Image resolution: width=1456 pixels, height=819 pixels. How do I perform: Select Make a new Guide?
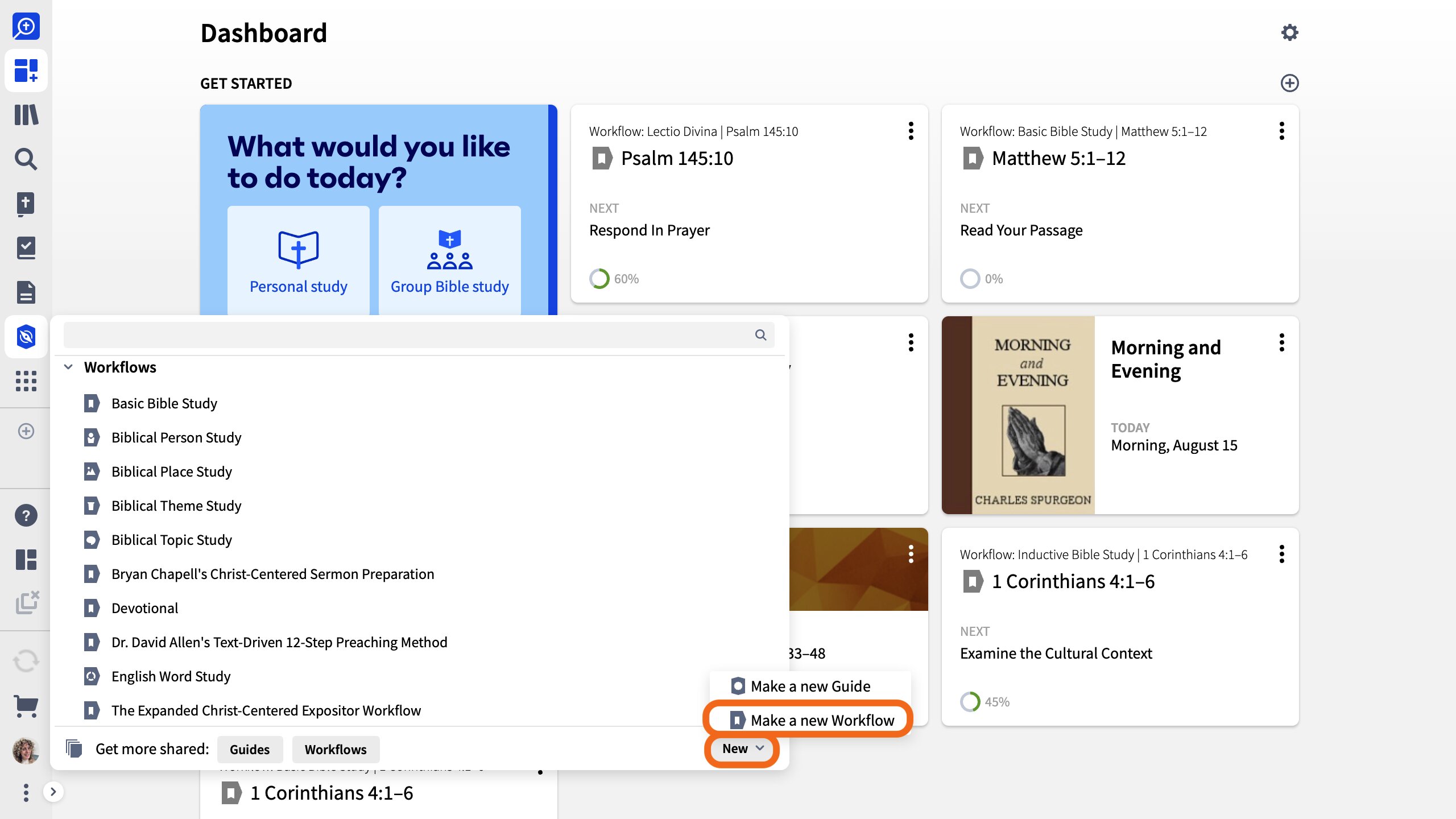tap(810, 686)
